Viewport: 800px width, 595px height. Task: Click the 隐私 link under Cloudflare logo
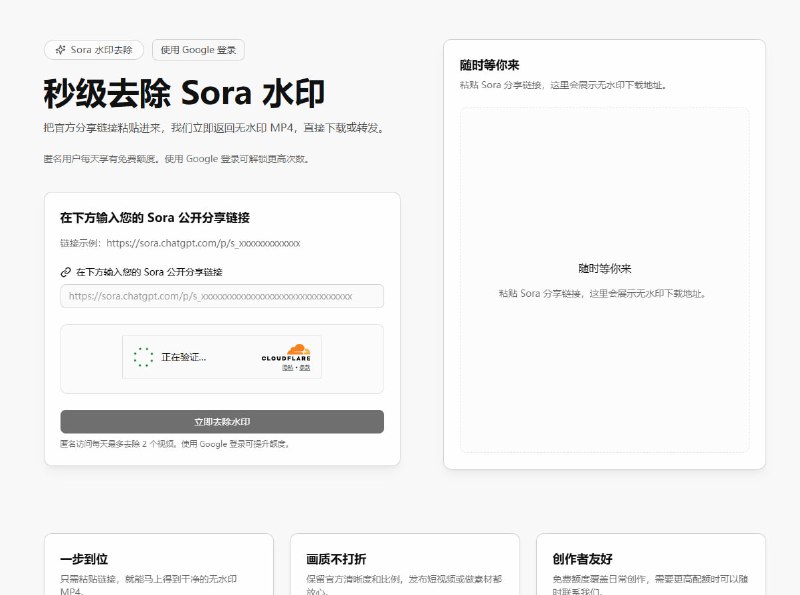[286, 367]
